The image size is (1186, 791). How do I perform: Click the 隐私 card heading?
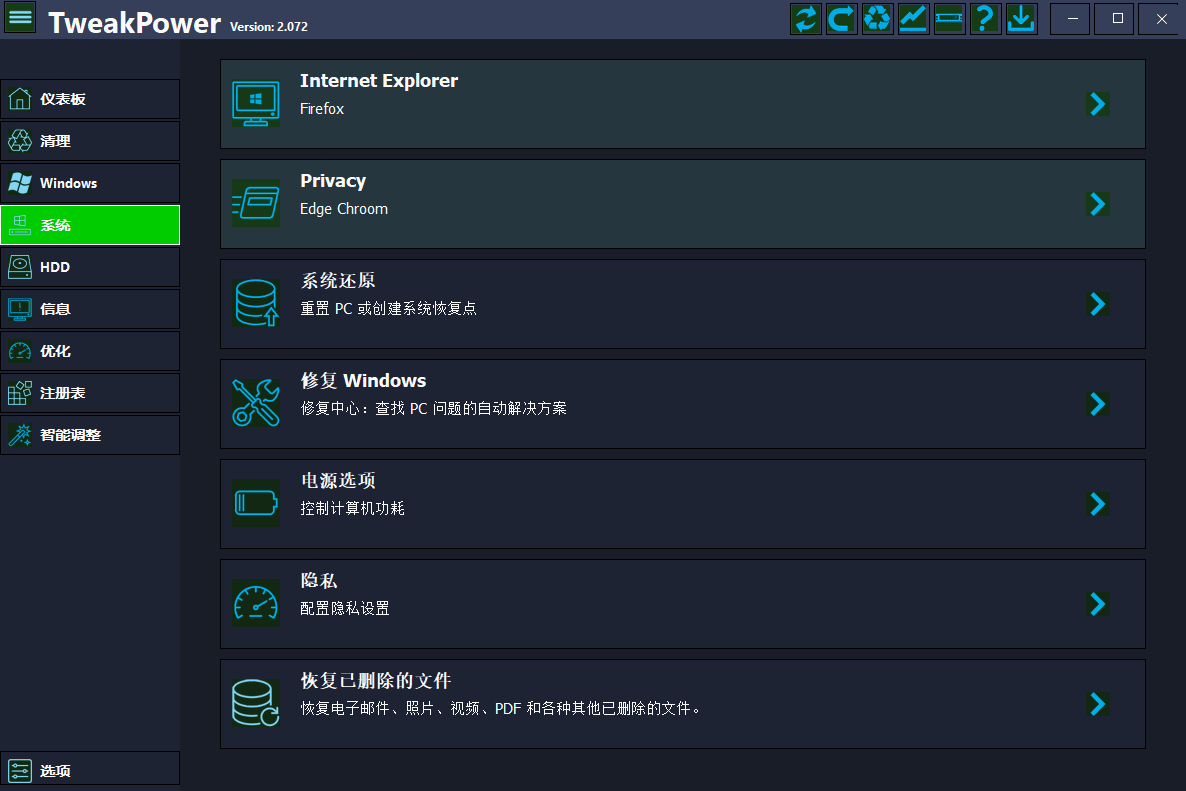(318, 580)
